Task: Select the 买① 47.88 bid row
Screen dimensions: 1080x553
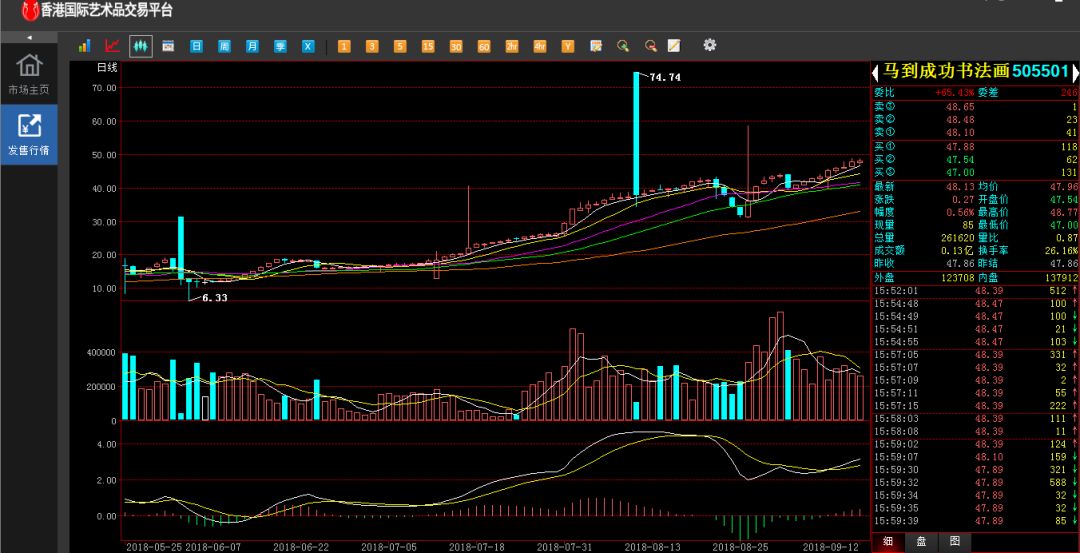Action: (x=975, y=147)
